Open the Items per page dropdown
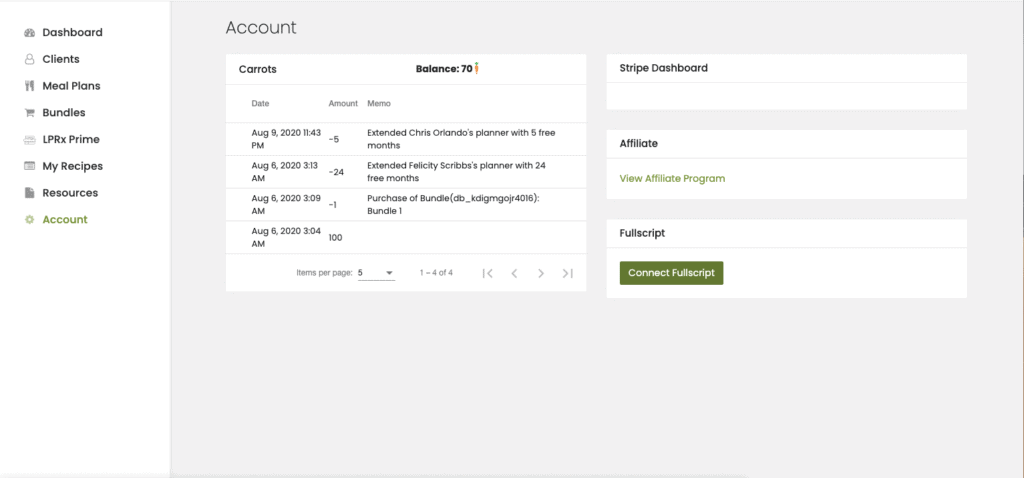 pyautogui.click(x=376, y=273)
